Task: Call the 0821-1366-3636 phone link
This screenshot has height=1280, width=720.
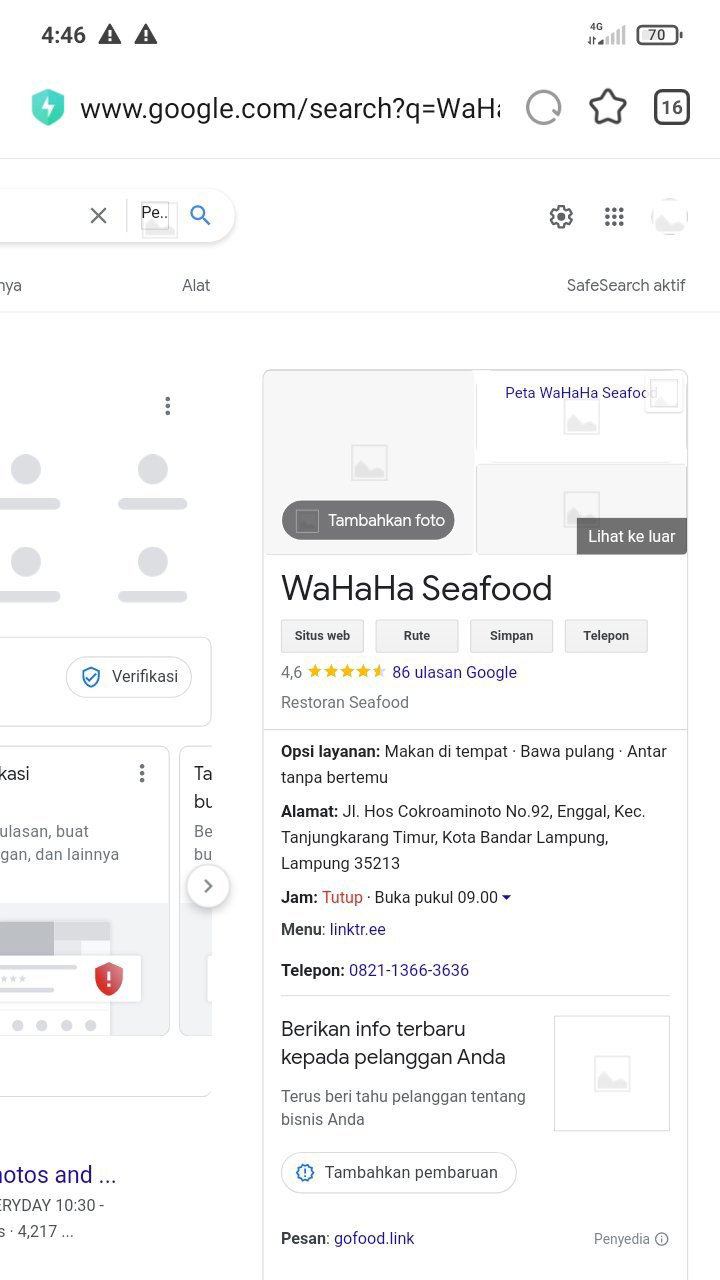Action: [x=409, y=970]
